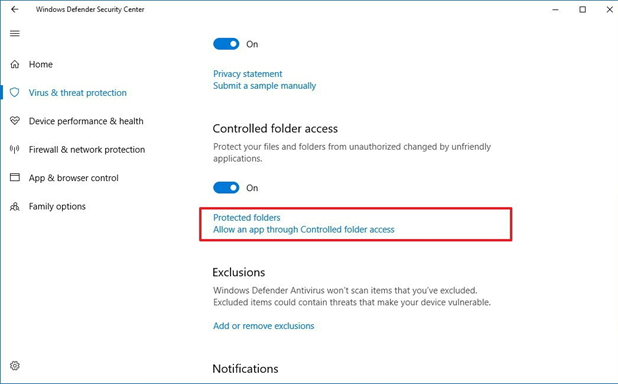Viewport: 618px width, 384px height.
Task: Open the hamburger navigation menu
Action: click(15, 33)
